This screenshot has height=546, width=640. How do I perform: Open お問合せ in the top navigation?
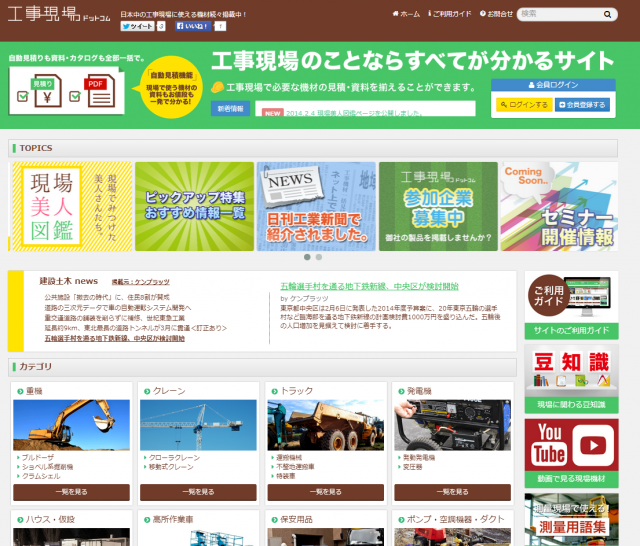tap(497, 14)
